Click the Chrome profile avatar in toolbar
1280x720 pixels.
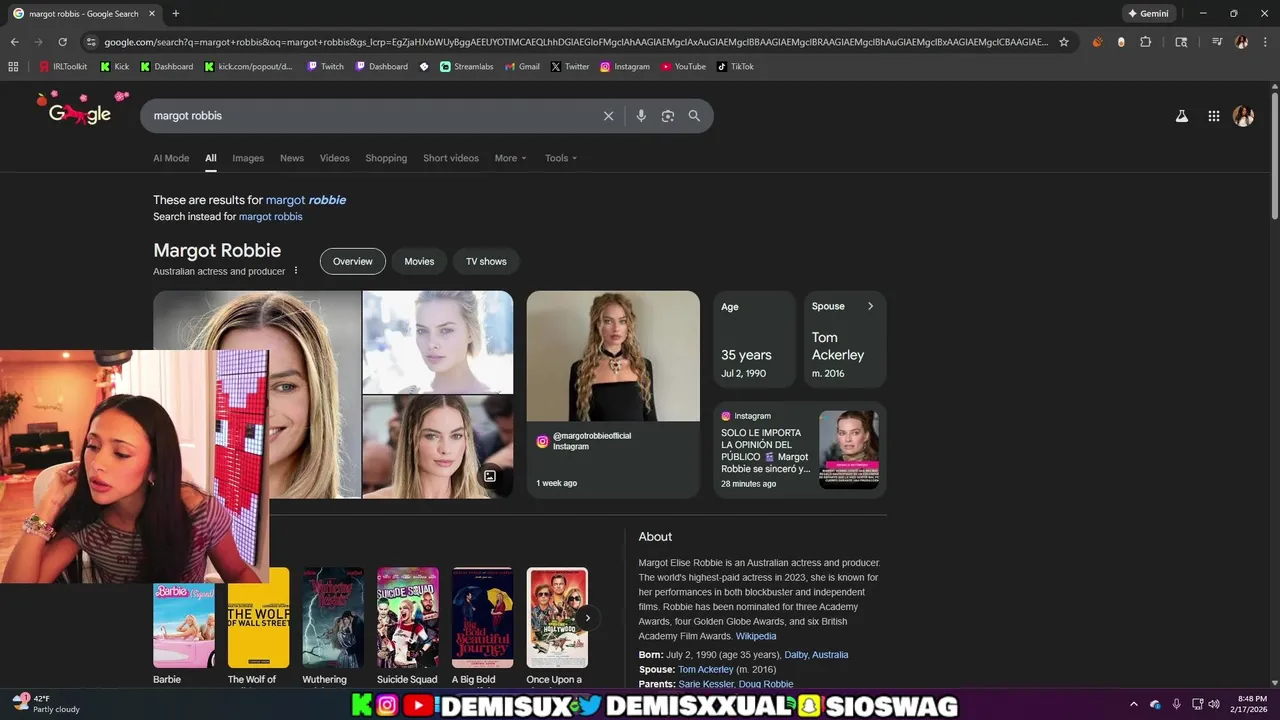pyautogui.click(x=1241, y=42)
